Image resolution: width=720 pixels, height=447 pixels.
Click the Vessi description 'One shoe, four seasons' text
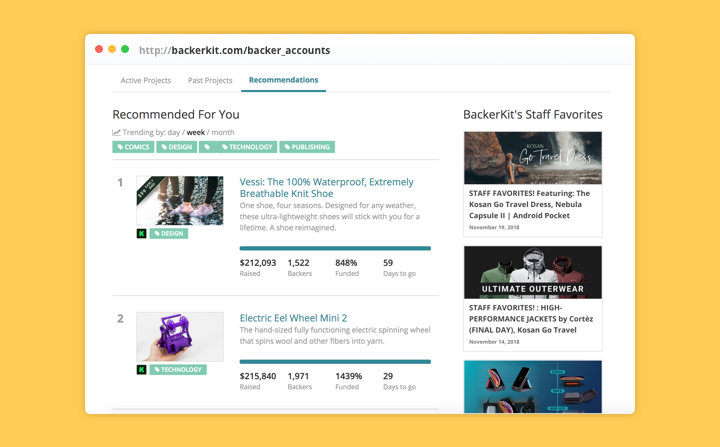coord(330,216)
